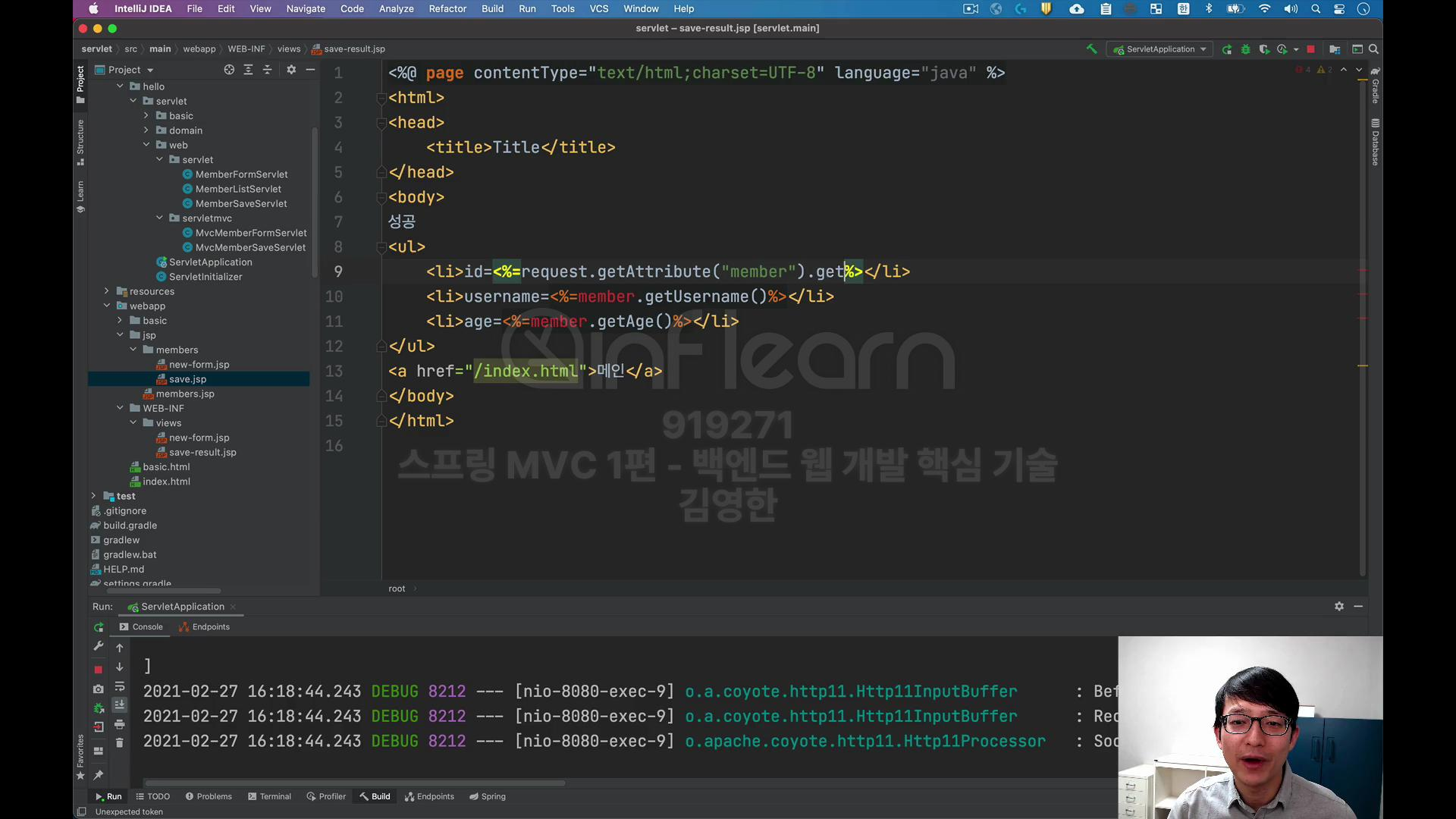Open Run panel settings gear
Viewport: 1456px width, 819px height.
[1339, 607]
